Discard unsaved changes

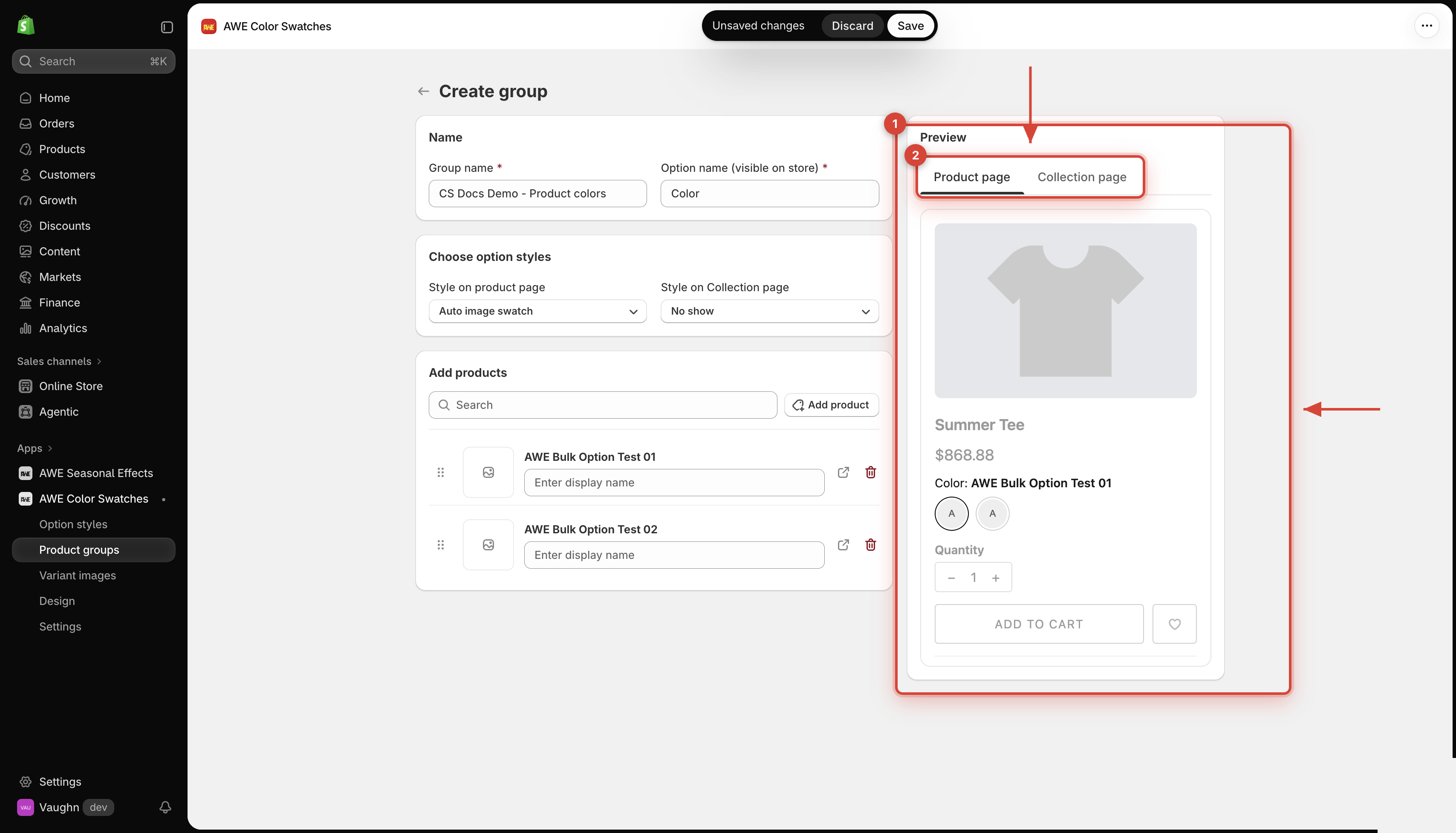852,26
